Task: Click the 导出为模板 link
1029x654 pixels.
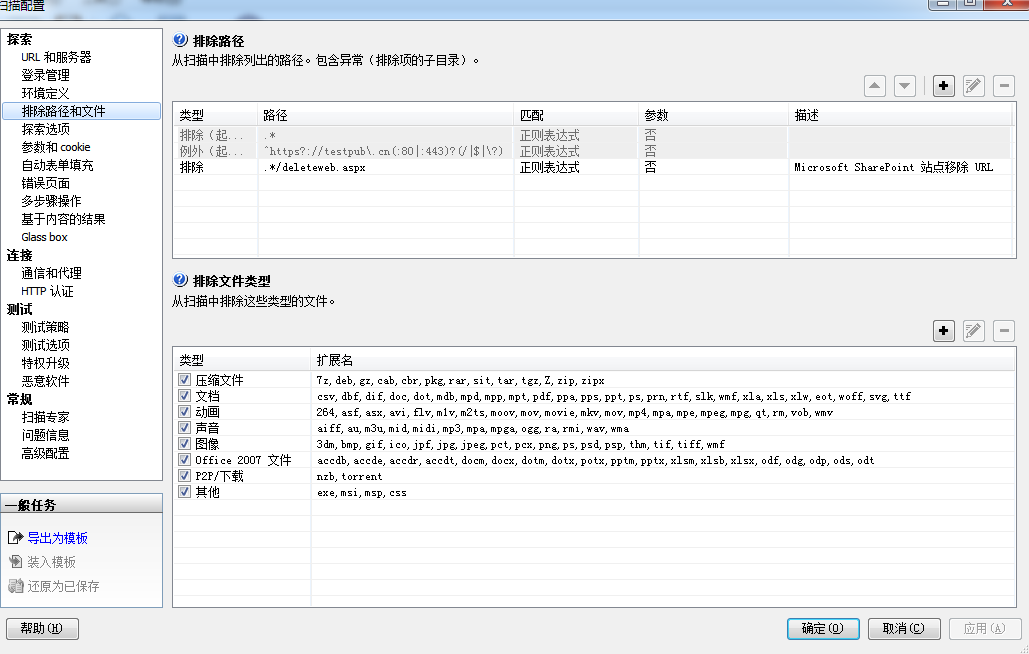Action: 57,538
